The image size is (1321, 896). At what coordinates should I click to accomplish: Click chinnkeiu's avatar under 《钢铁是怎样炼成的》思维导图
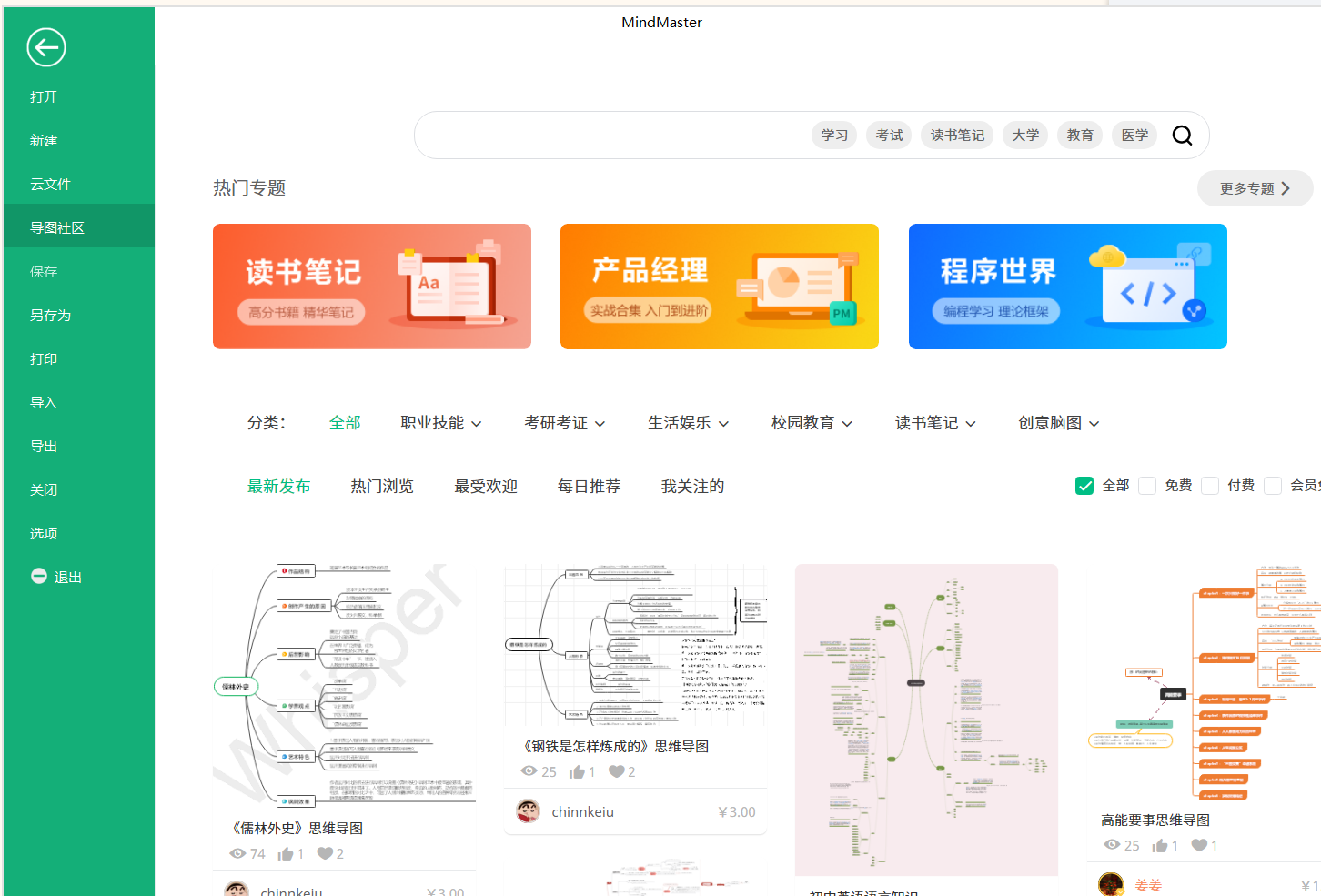tap(529, 811)
